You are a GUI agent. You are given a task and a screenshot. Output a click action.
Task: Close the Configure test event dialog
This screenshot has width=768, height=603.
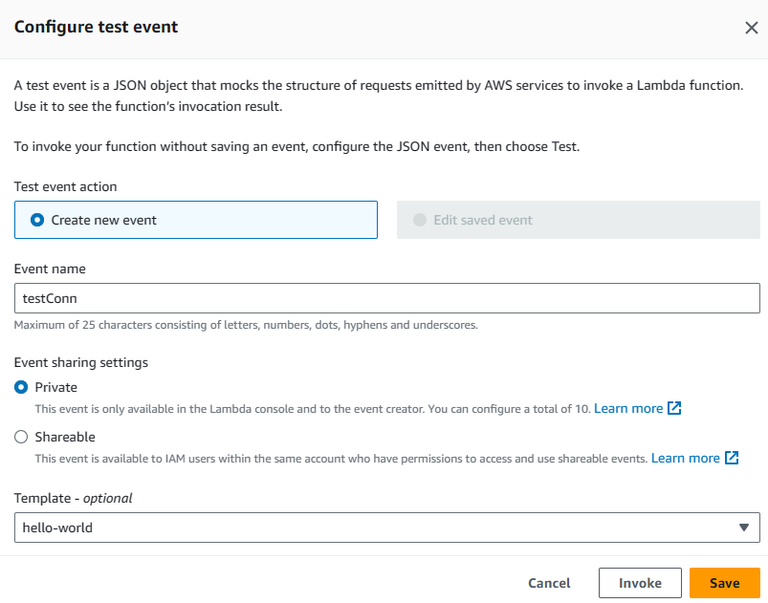pyautogui.click(x=751, y=28)
